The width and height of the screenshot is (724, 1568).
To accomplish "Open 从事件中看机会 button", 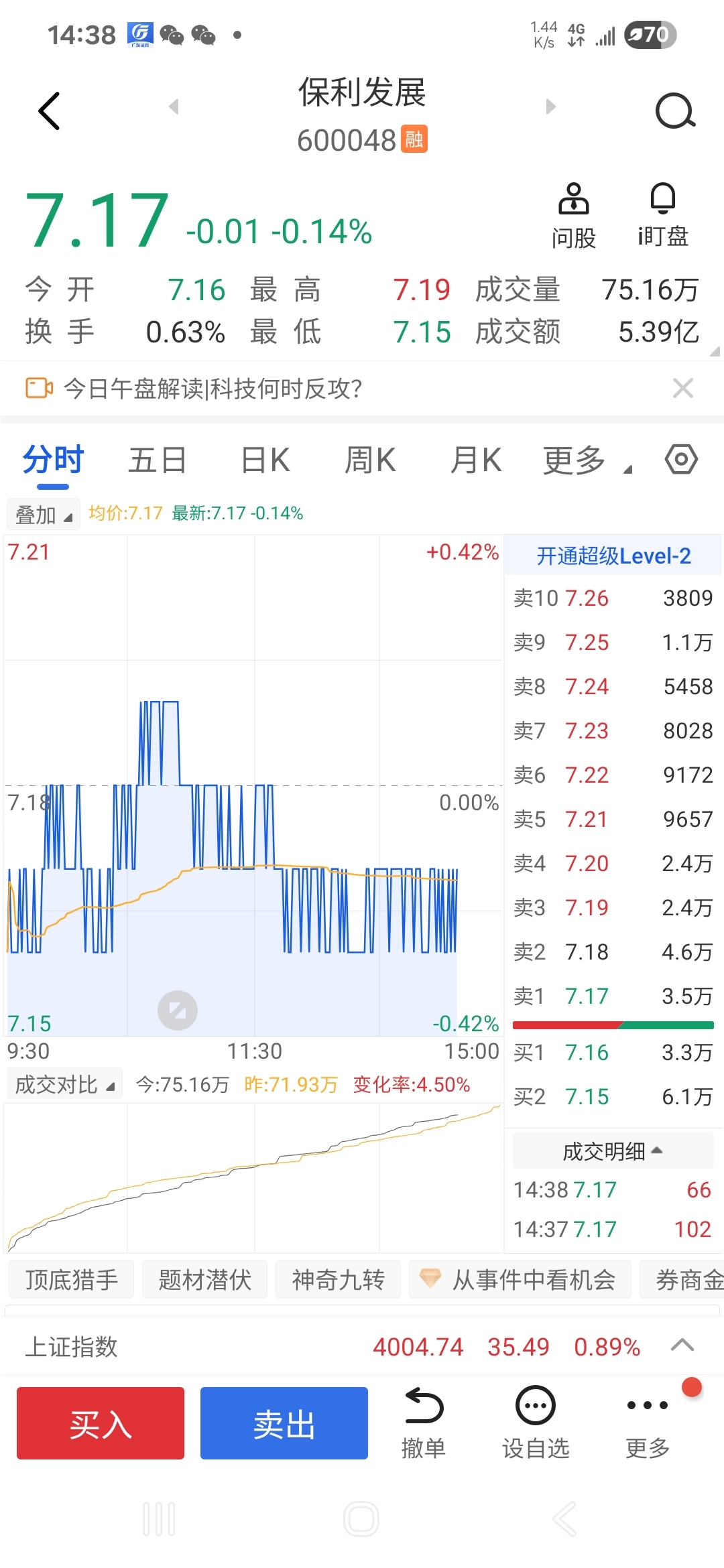I will 520,1279.
